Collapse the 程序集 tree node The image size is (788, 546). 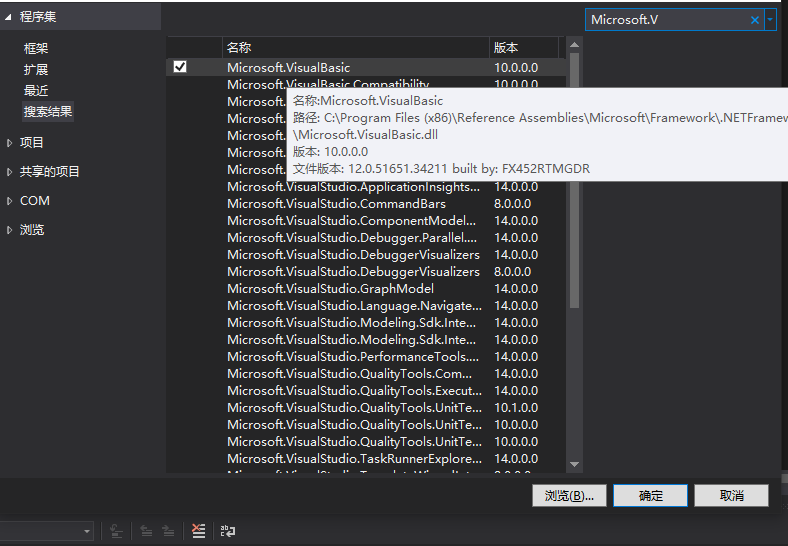coord(8,17)
